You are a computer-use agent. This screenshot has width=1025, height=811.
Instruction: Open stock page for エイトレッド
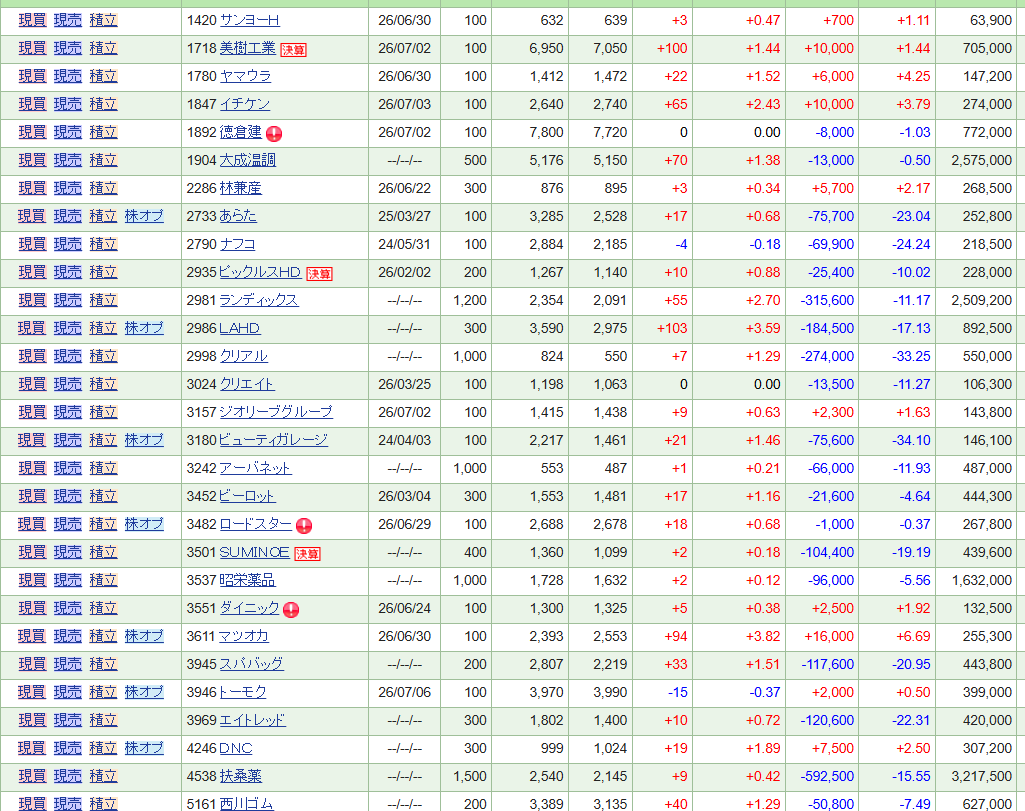(x=252, y=721)
